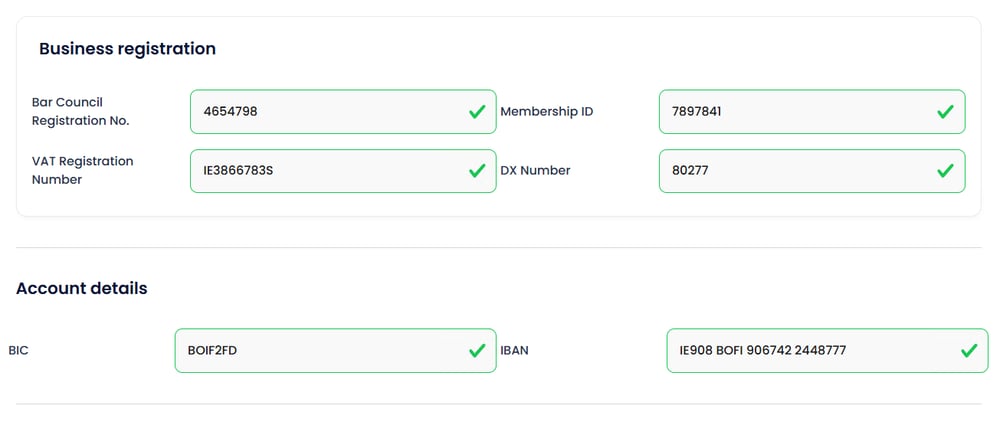Click the green checkmark in Bar Council Registration field
This screenshot has width=1000, height=428.
(x=477, y=112)
